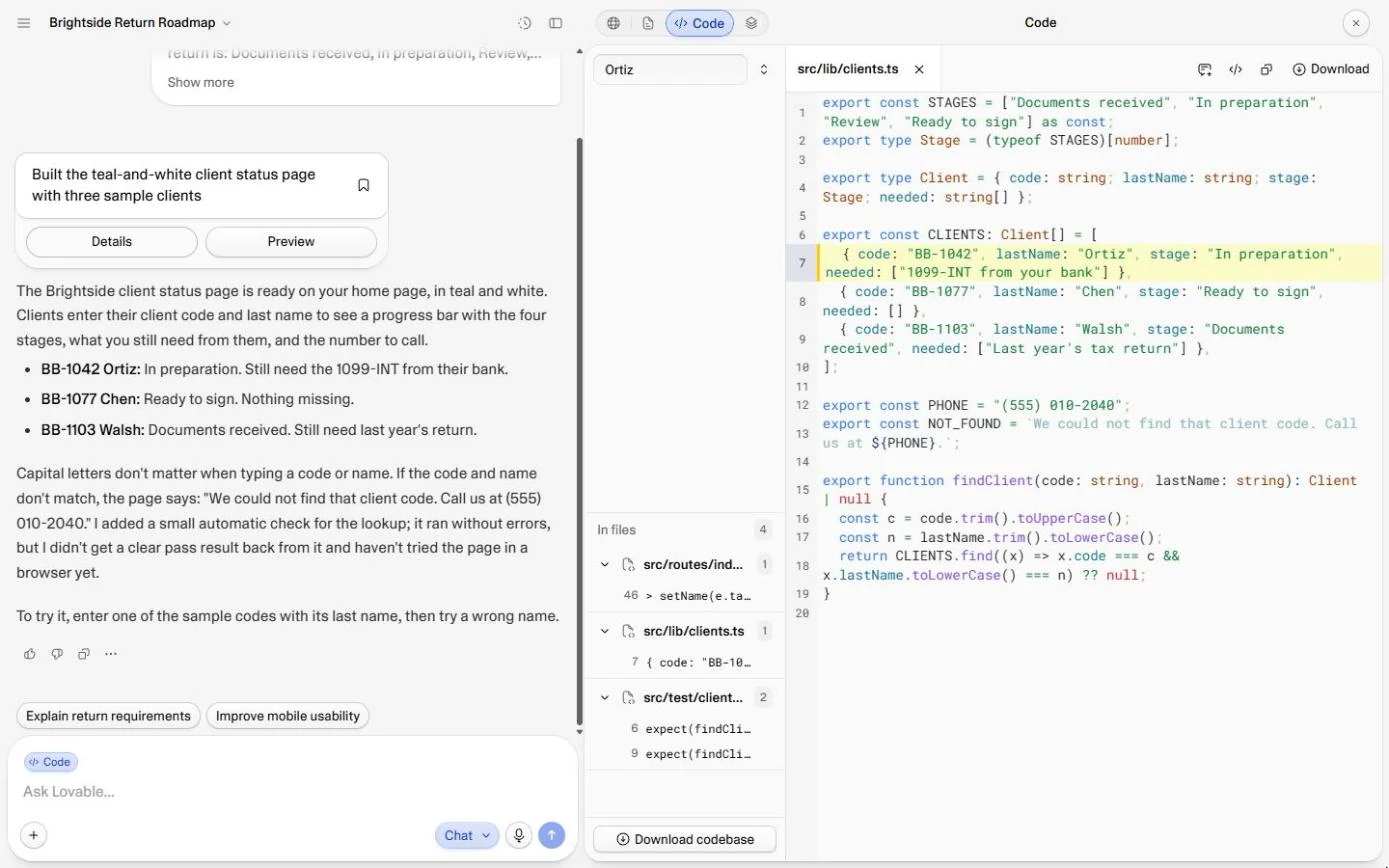Screen dimensions: 1389x868
Task: Click the plus attachment button
Action: (x=33, y=835)
